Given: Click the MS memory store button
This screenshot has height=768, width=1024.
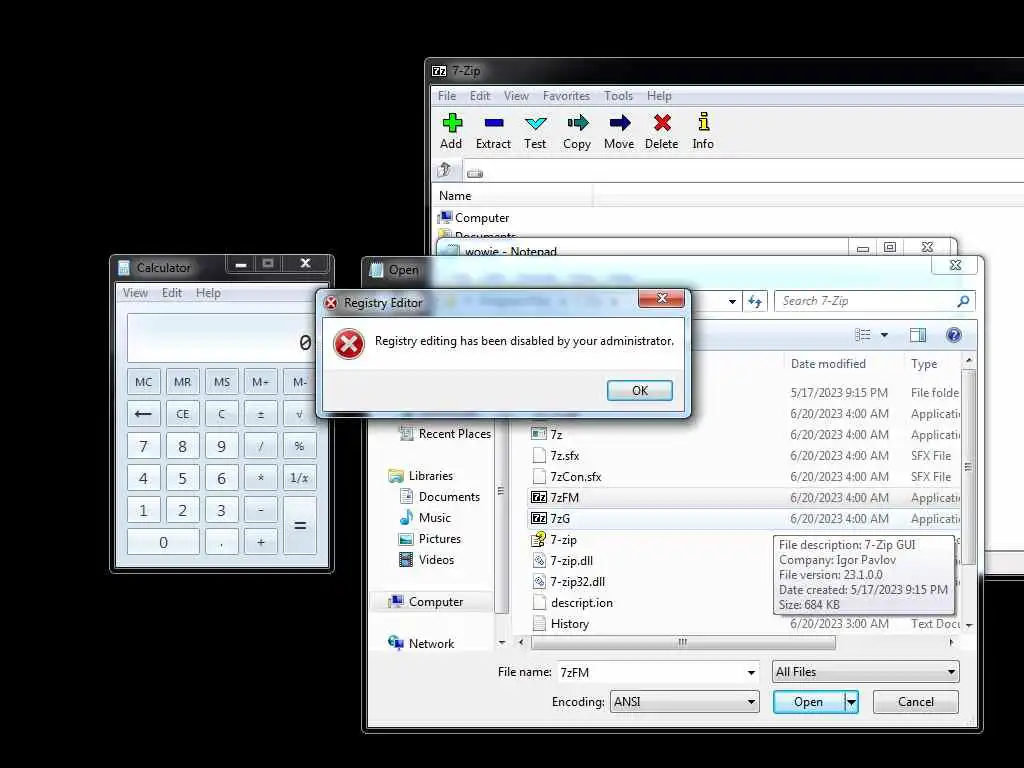Looking at the screenshot, I should 222,382.
